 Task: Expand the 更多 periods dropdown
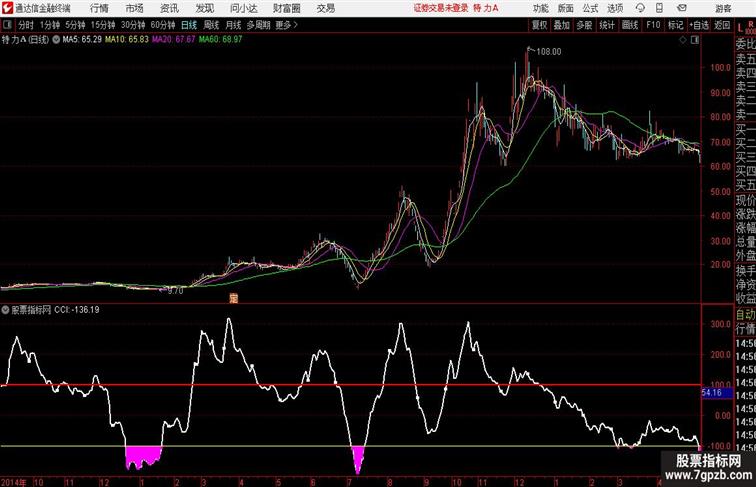coord(286,25)
